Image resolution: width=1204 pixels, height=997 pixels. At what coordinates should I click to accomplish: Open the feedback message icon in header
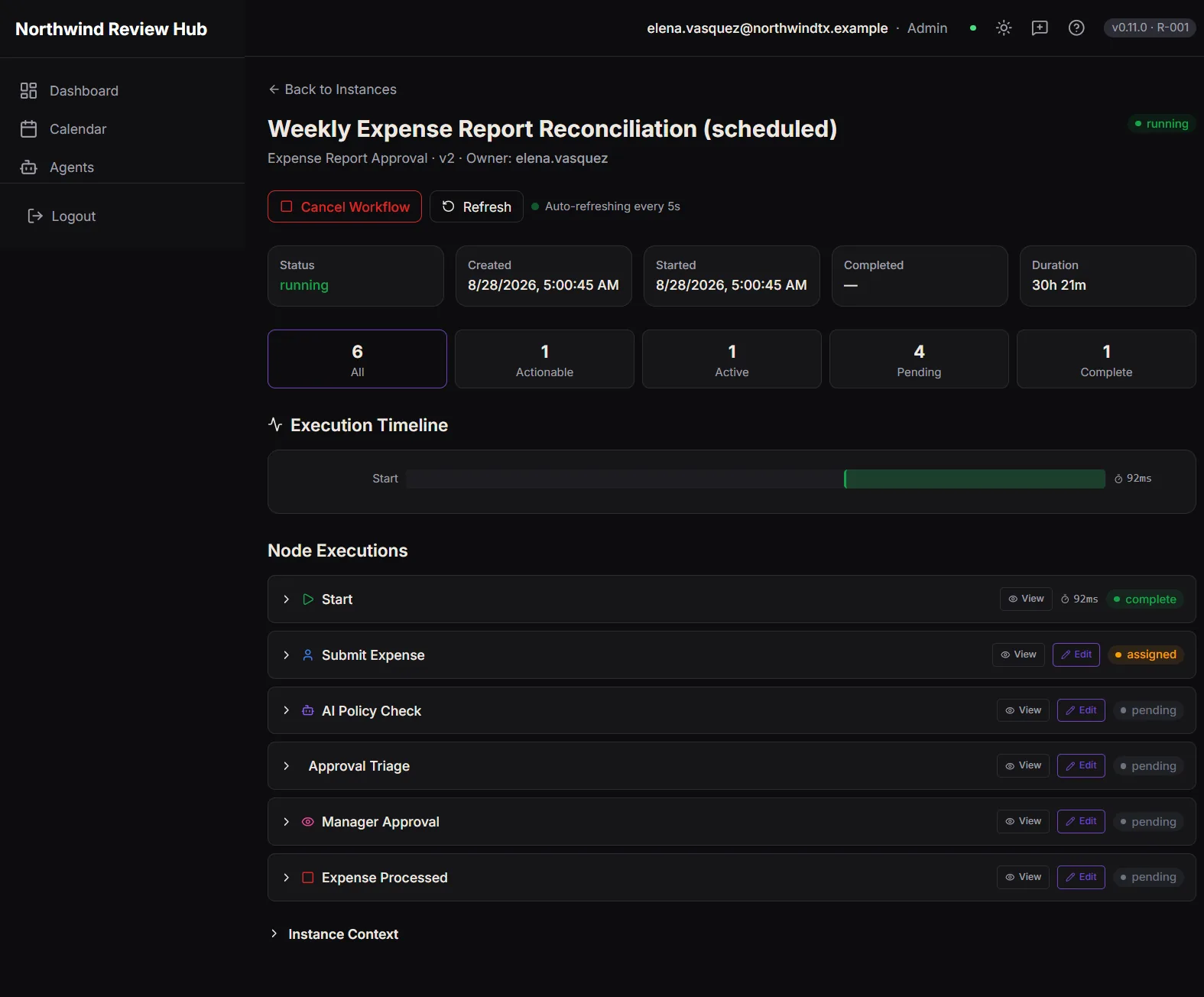[1040, 28]
